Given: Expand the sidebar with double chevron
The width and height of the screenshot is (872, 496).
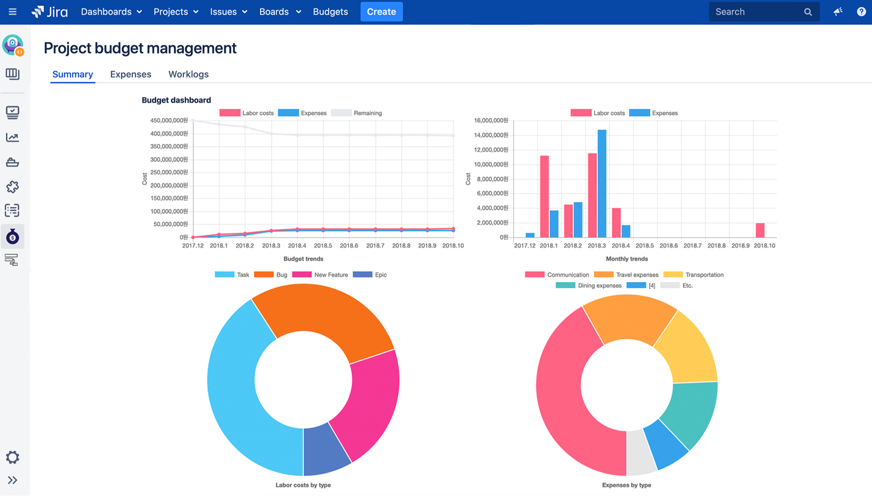Looking at the screenshot, I should 12,480.
